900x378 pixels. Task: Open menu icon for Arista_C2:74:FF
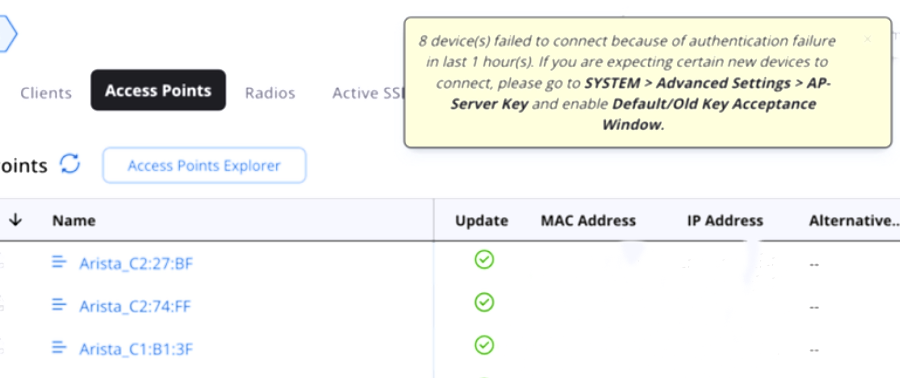pos(59,305)
